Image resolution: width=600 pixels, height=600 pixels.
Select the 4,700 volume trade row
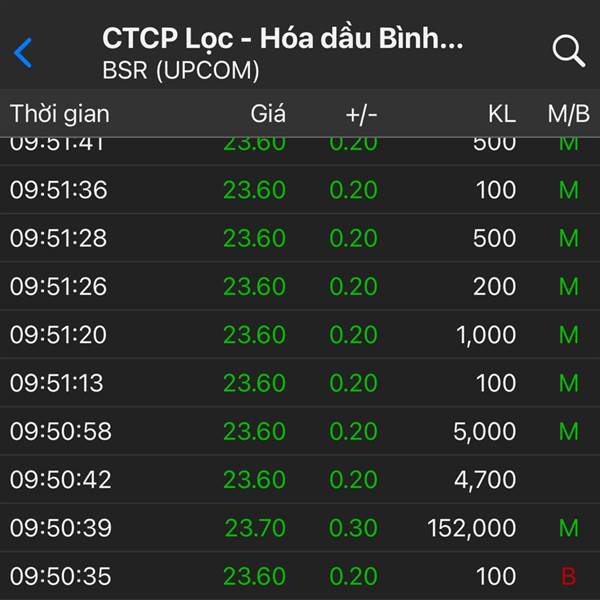coord(300,479)
